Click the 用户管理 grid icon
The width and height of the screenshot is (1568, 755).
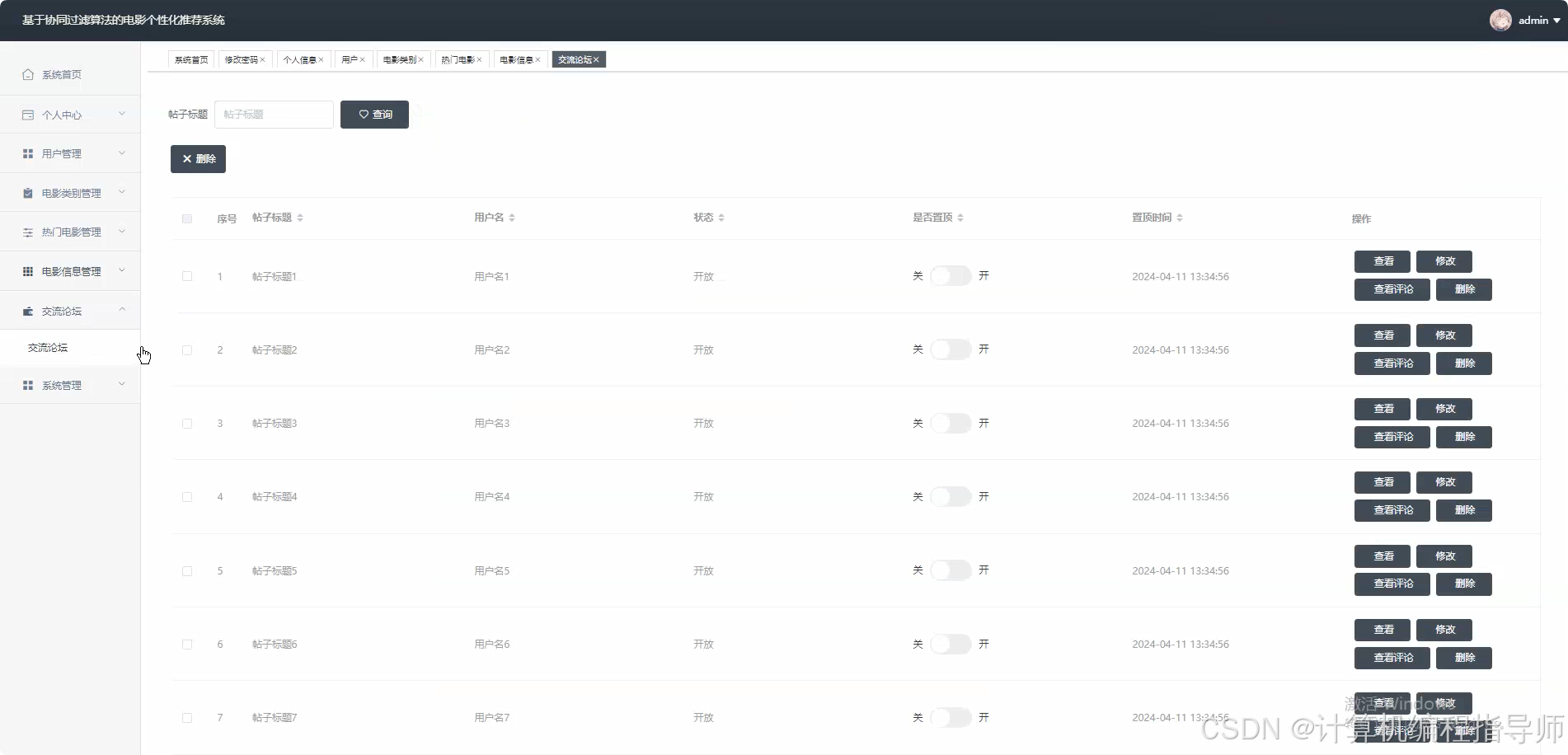pos(28,154)
